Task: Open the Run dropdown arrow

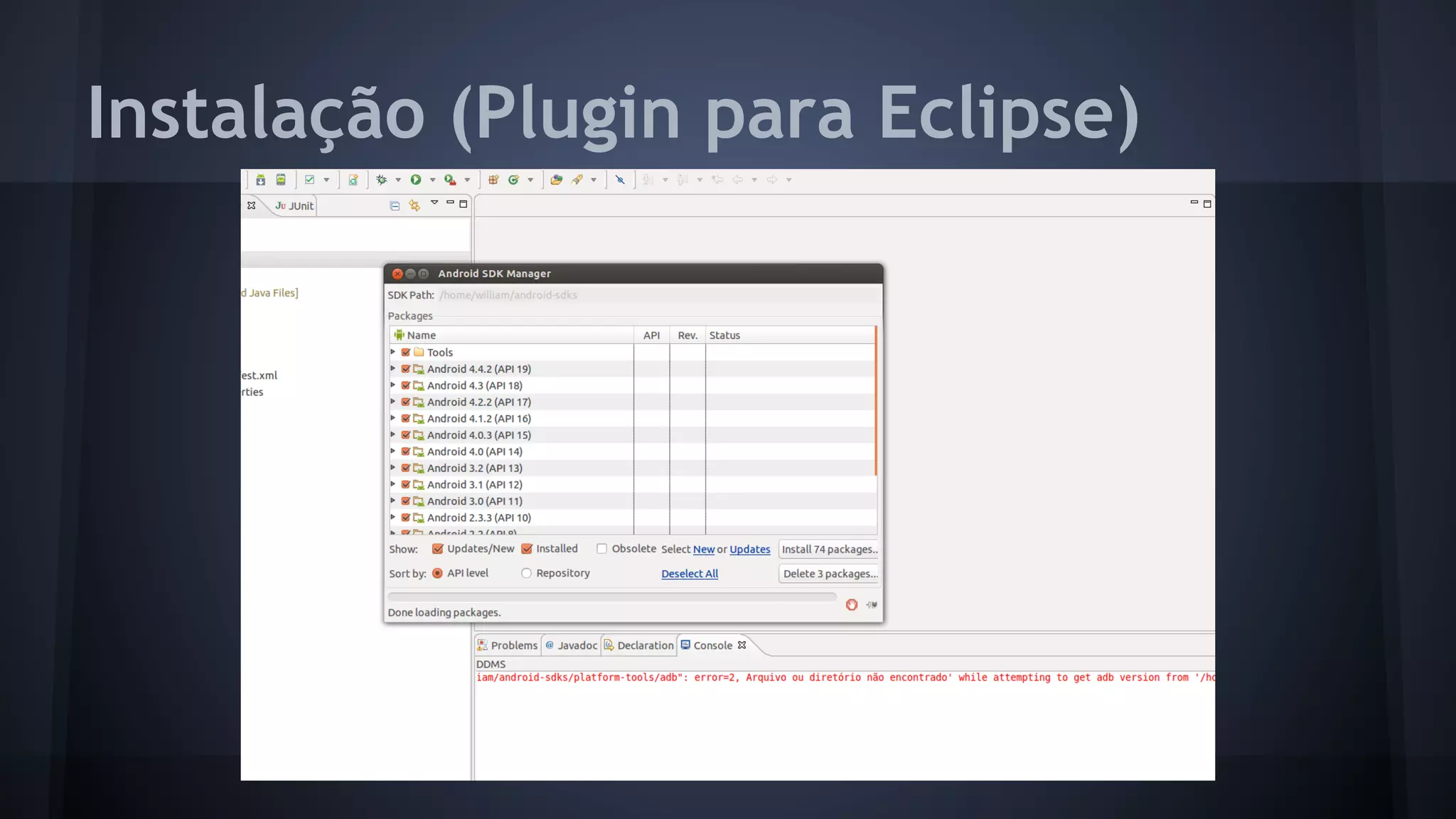Action: (x=432, y=180)
